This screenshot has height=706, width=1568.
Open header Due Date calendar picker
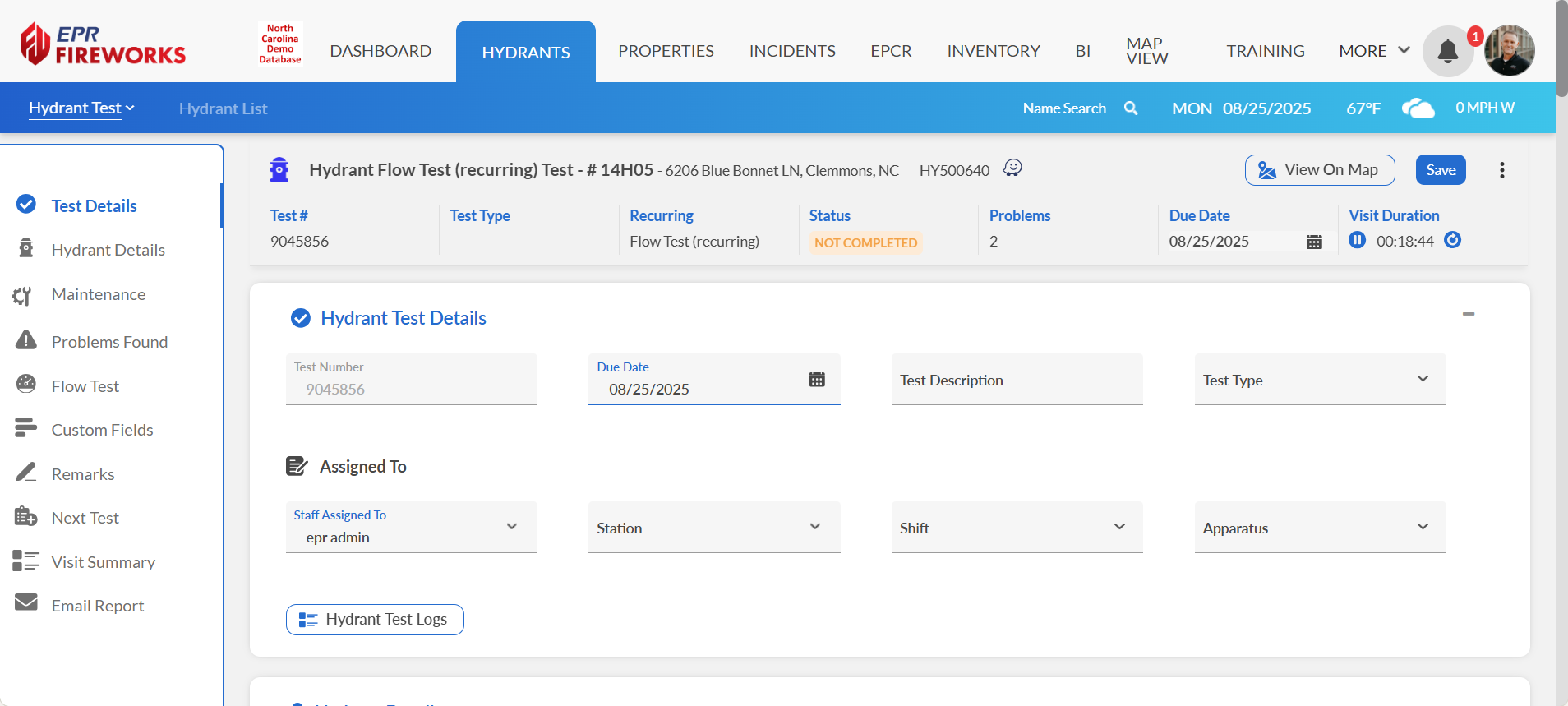click(x=1314, y=242)
